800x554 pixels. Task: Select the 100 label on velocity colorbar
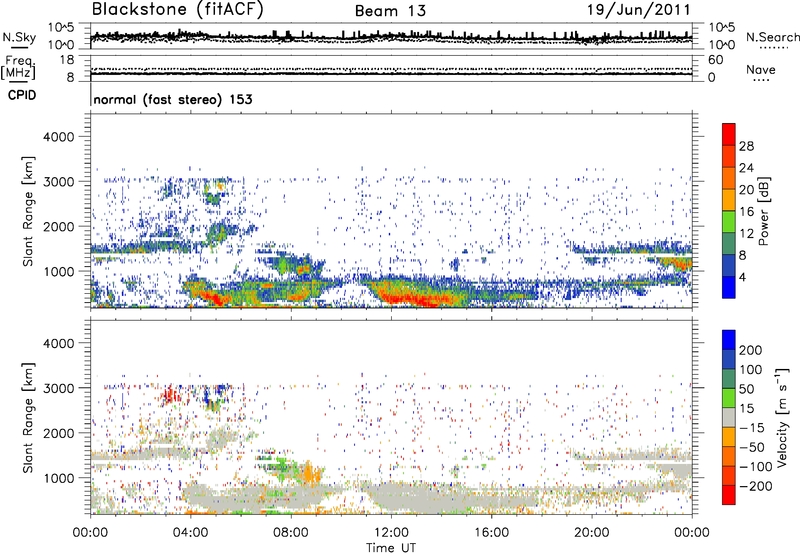(x=751, y=370)
